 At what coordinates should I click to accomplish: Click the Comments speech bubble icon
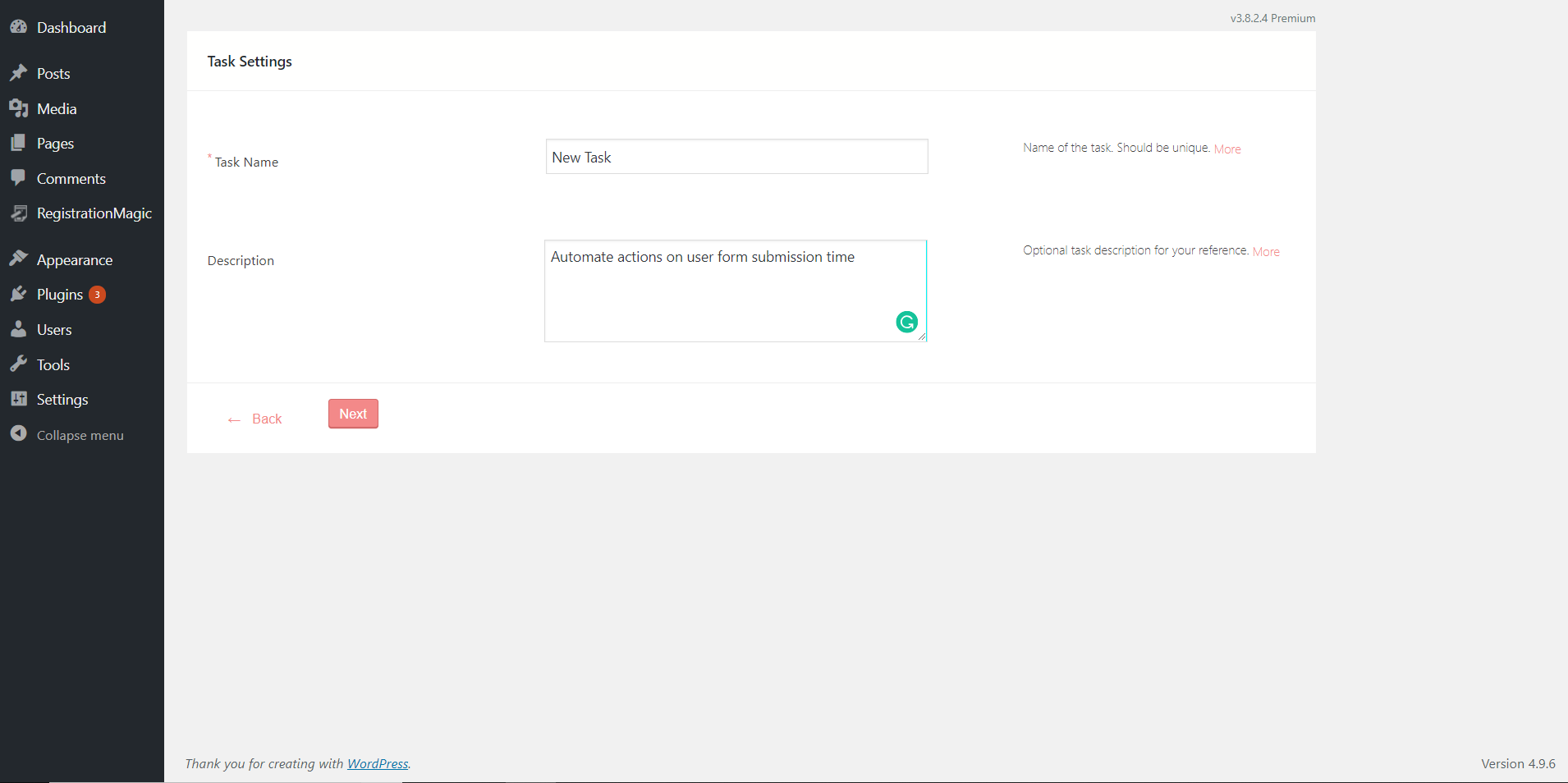coord(20,178)
